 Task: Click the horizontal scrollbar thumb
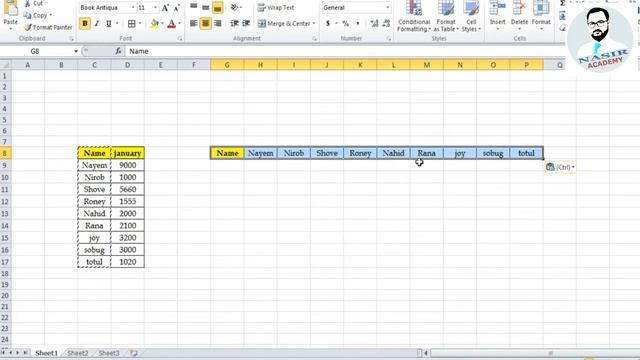point(535,353)
